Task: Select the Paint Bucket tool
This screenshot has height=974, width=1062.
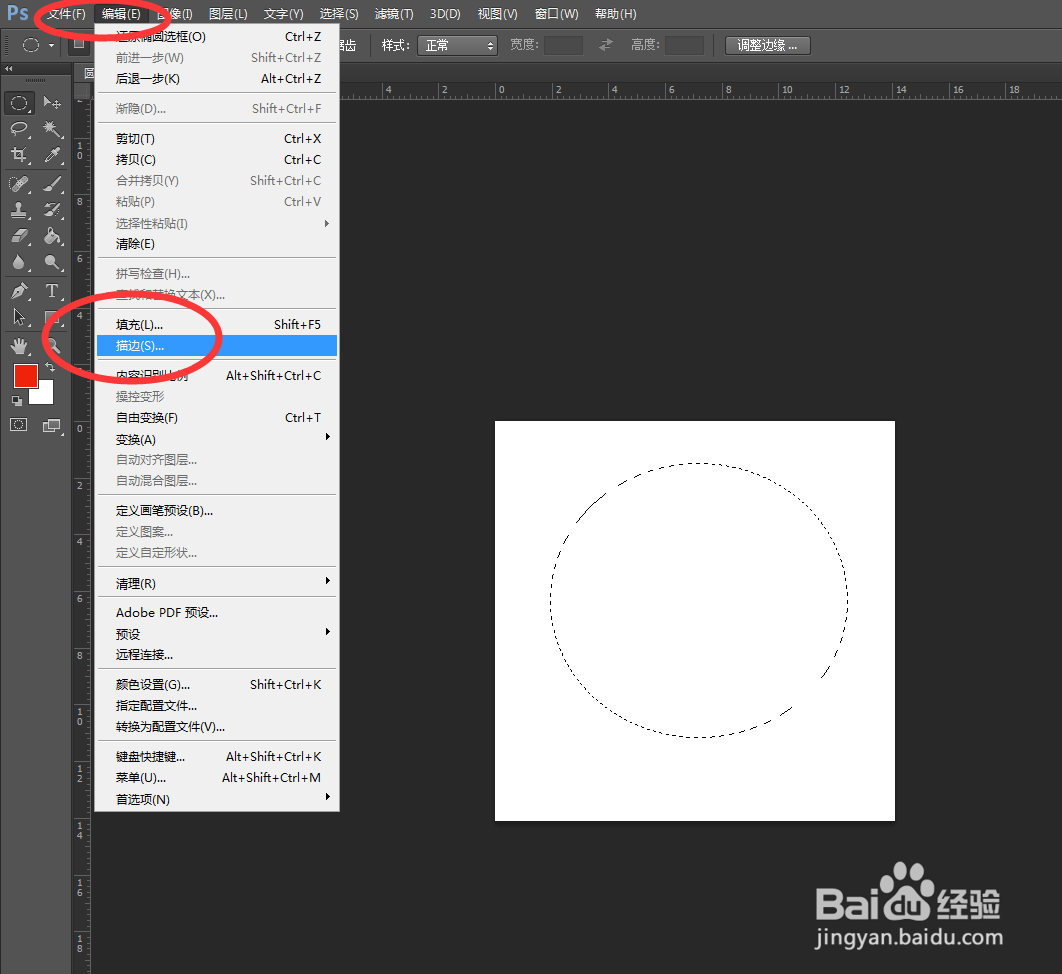Action: pyautogui.click(x=52, y=236)
